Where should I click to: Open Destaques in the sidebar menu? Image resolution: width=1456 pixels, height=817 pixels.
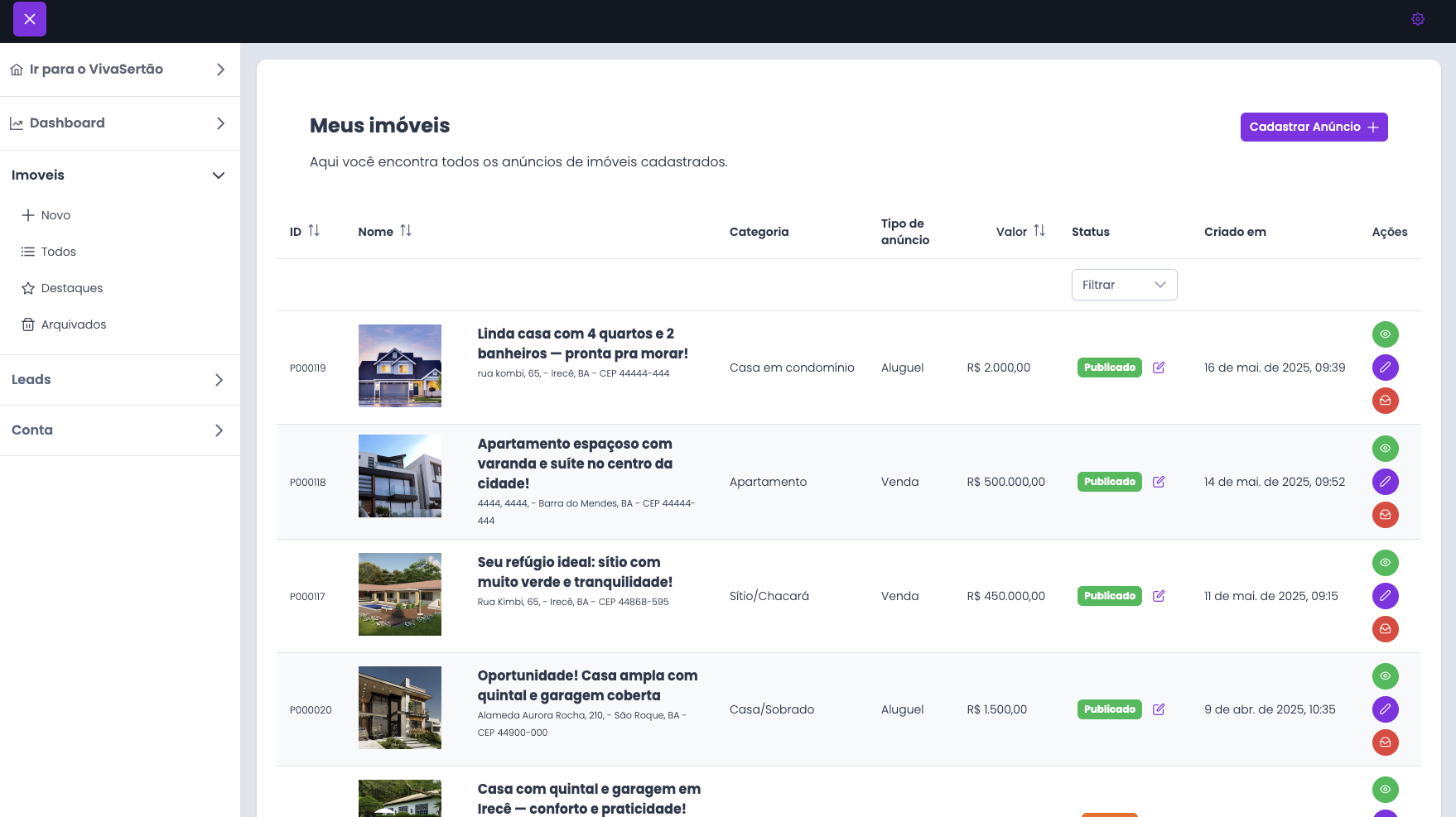[x=71, y=288]
